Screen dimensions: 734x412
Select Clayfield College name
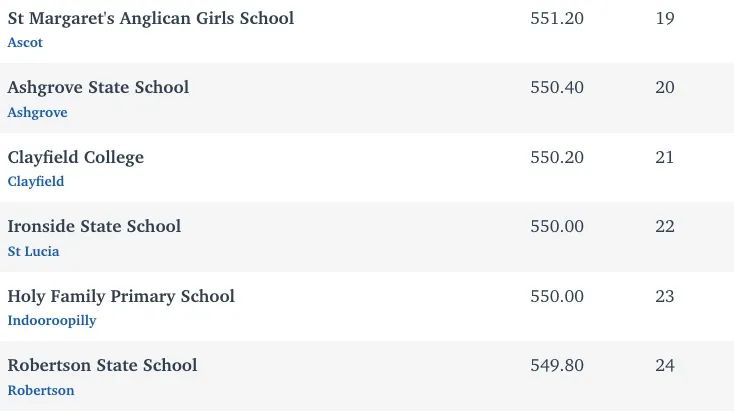(76, 157)
